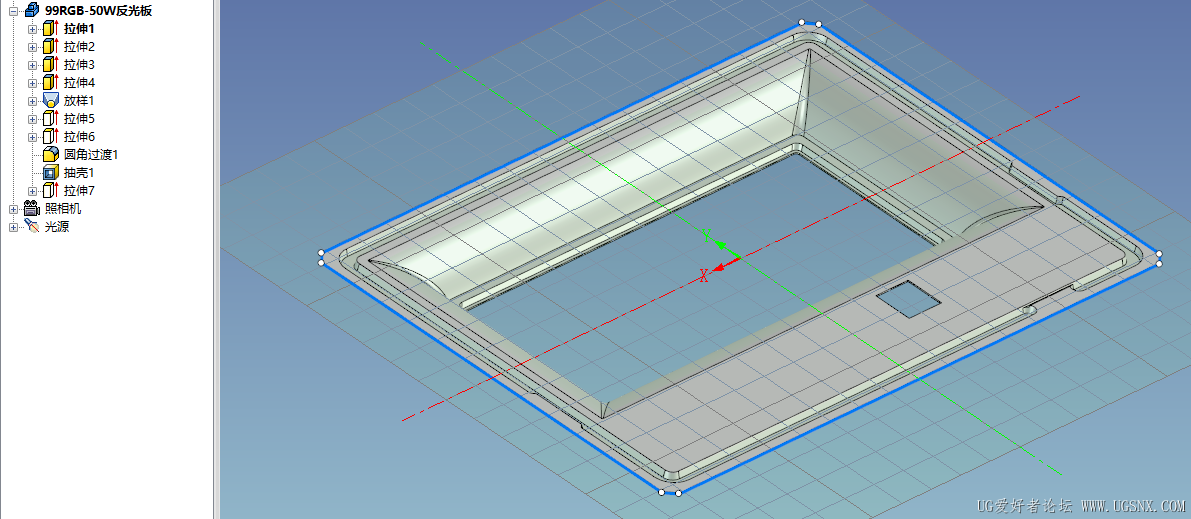Click the 拉伸1 extrude feature icon
Image resolution: width=1191 pixels, height=519 pixels.
click(x=51, y=29)
